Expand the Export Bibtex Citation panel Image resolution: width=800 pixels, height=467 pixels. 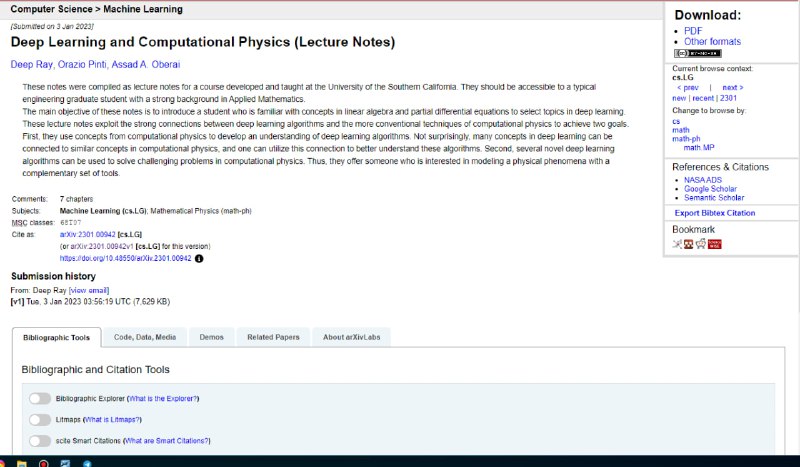point(715,213)
